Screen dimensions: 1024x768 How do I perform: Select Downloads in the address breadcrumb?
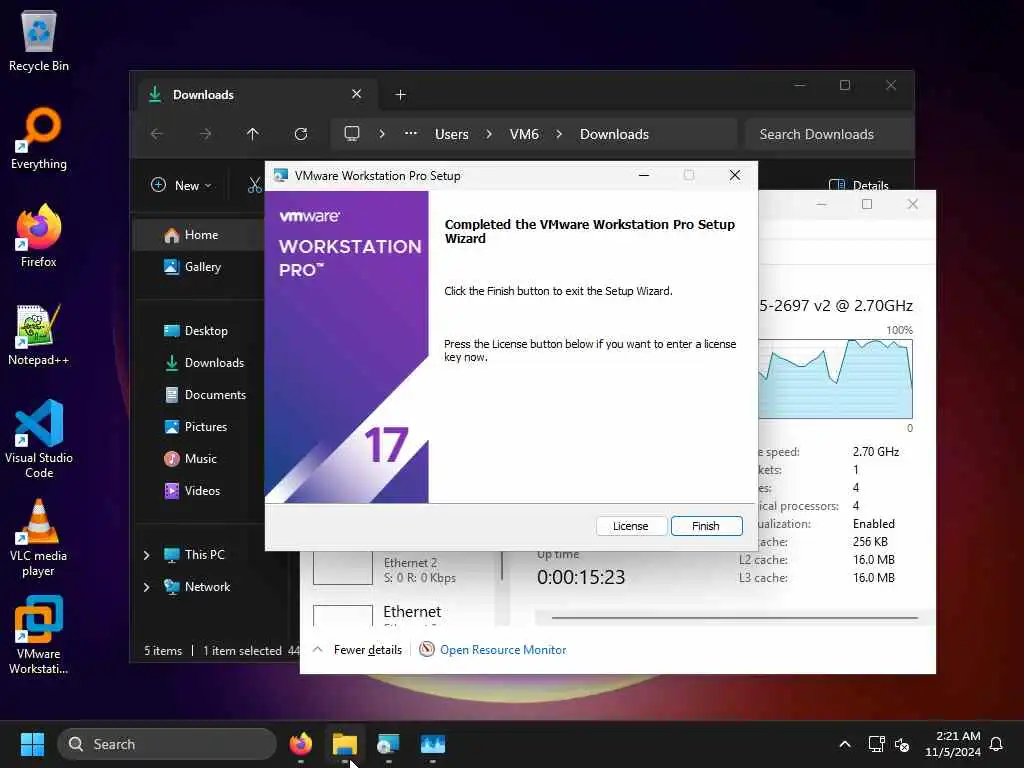tap(615, 134)
